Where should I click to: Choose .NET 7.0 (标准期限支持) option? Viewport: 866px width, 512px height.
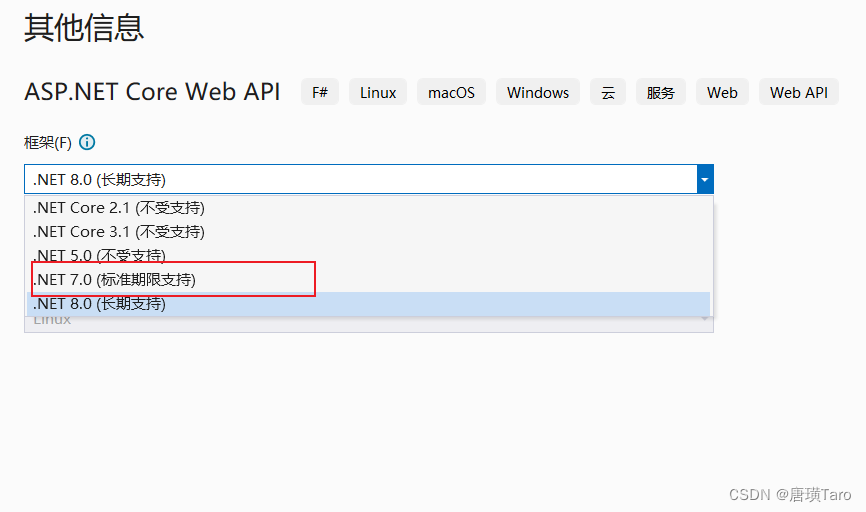tap(368, 280)
